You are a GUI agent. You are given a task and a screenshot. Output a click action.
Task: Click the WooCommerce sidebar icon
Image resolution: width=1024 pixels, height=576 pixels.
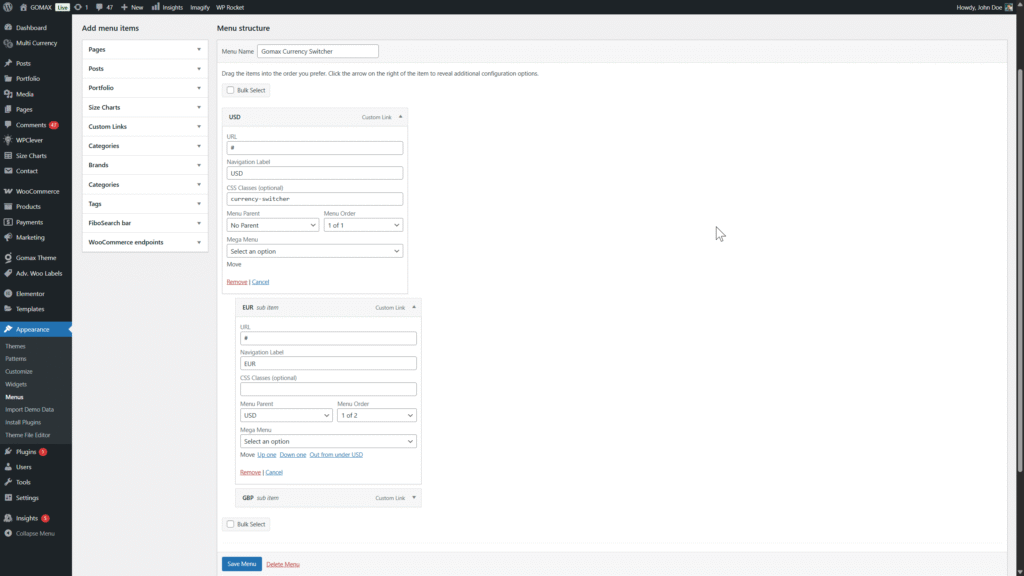8,191
